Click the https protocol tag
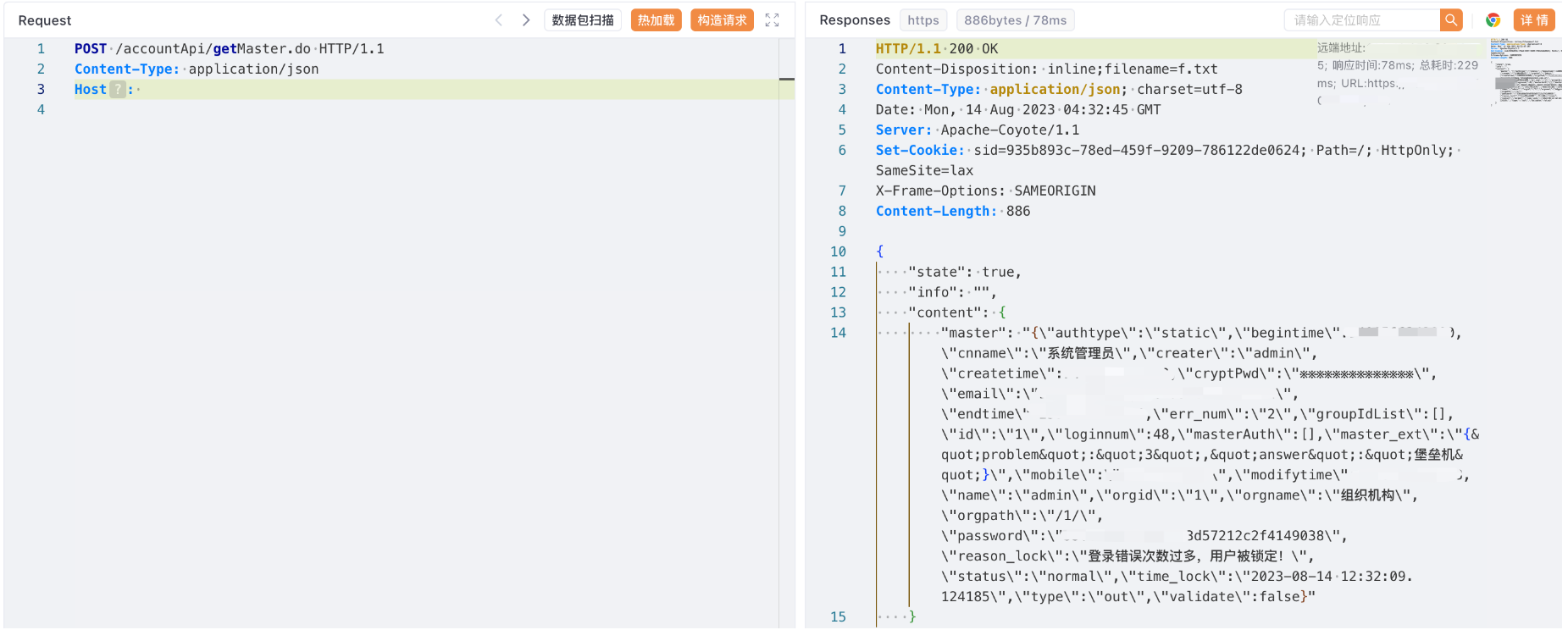Image resolution: width=1568 pixels, height=641 pixels. [923, 20]
